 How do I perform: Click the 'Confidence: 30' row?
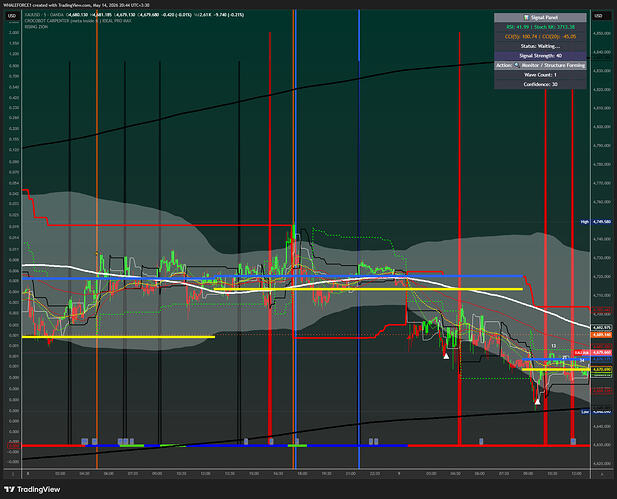pos(540,84)
